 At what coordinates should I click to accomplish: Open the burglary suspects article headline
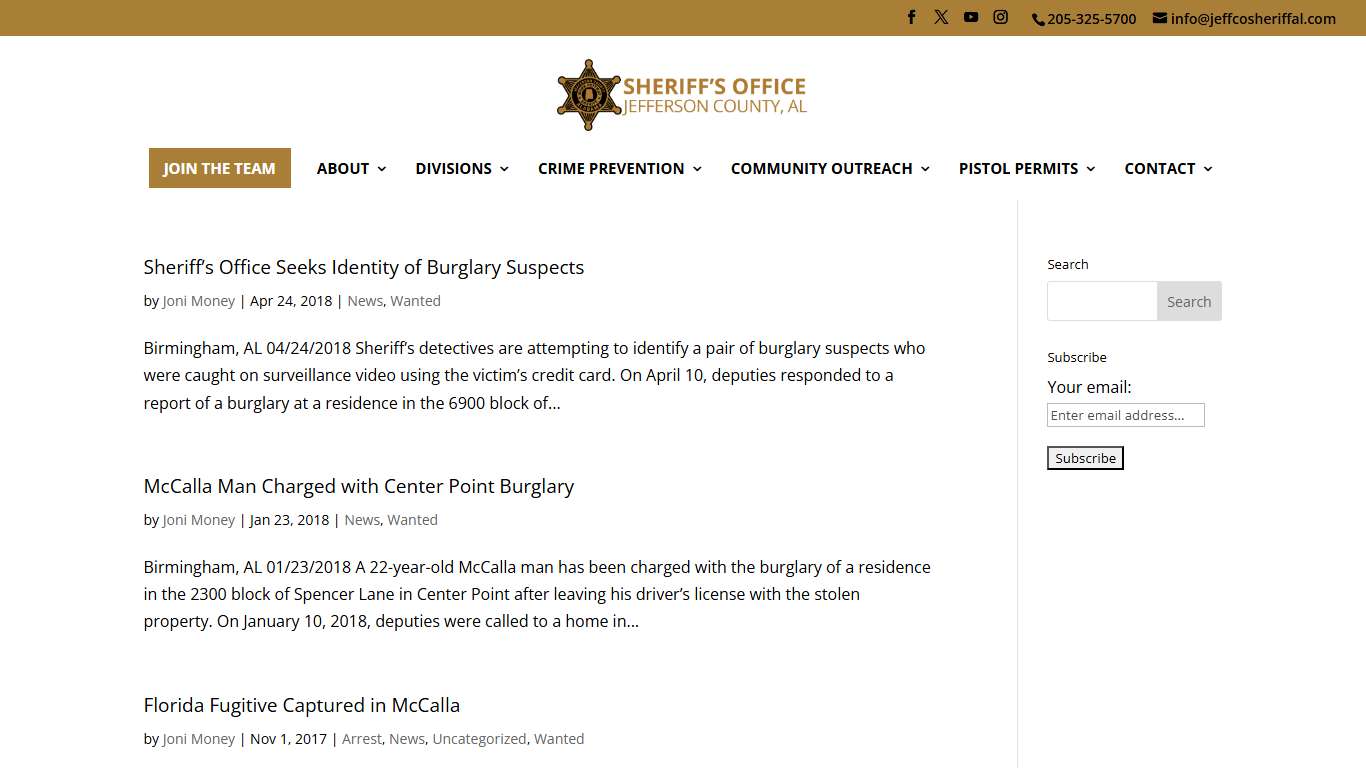[x=364, y=267]
